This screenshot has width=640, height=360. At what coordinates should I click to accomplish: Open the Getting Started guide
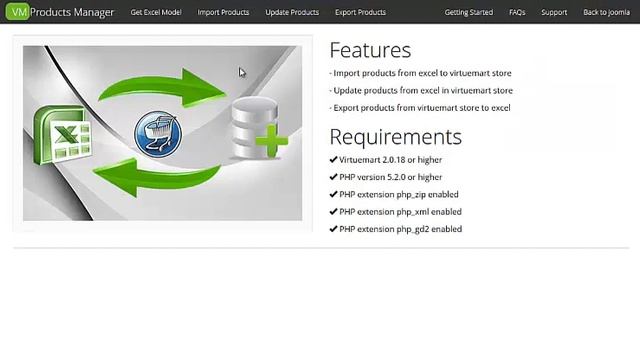point(469,12)
